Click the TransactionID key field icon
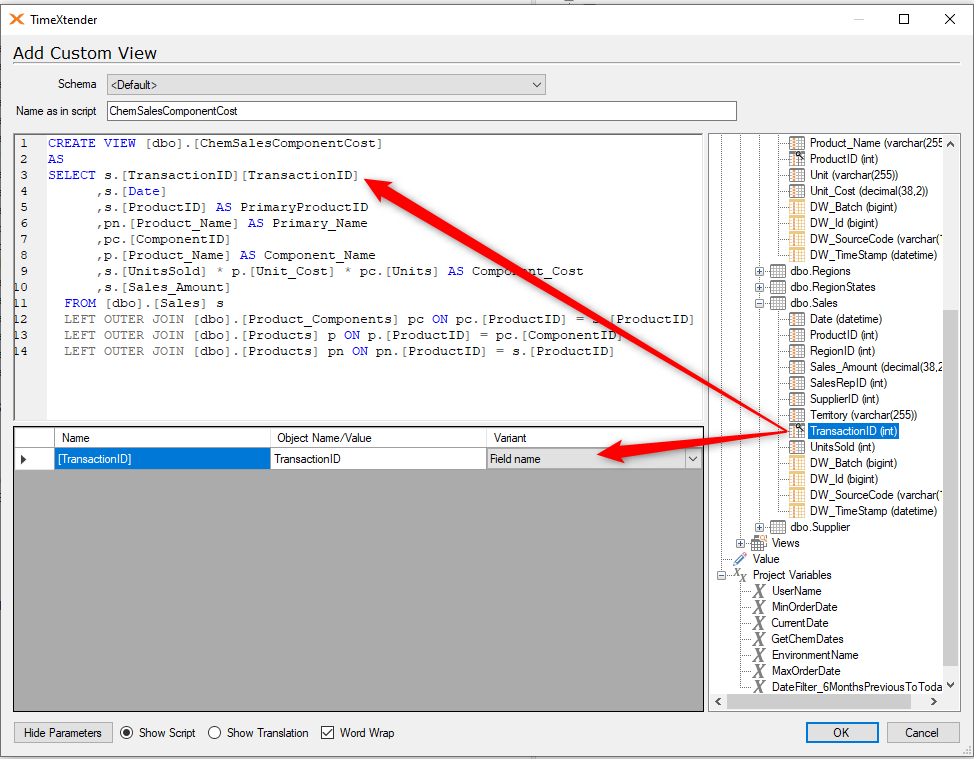 [x=796, y=431]
